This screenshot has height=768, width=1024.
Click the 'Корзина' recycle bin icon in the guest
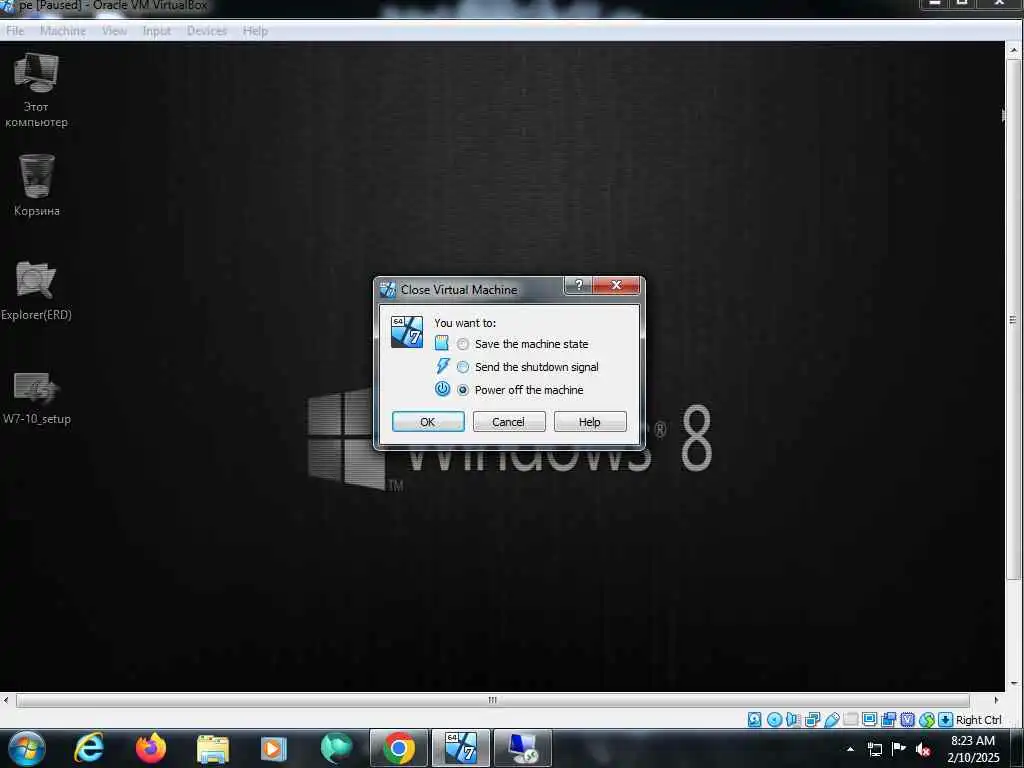pos(37,185)
